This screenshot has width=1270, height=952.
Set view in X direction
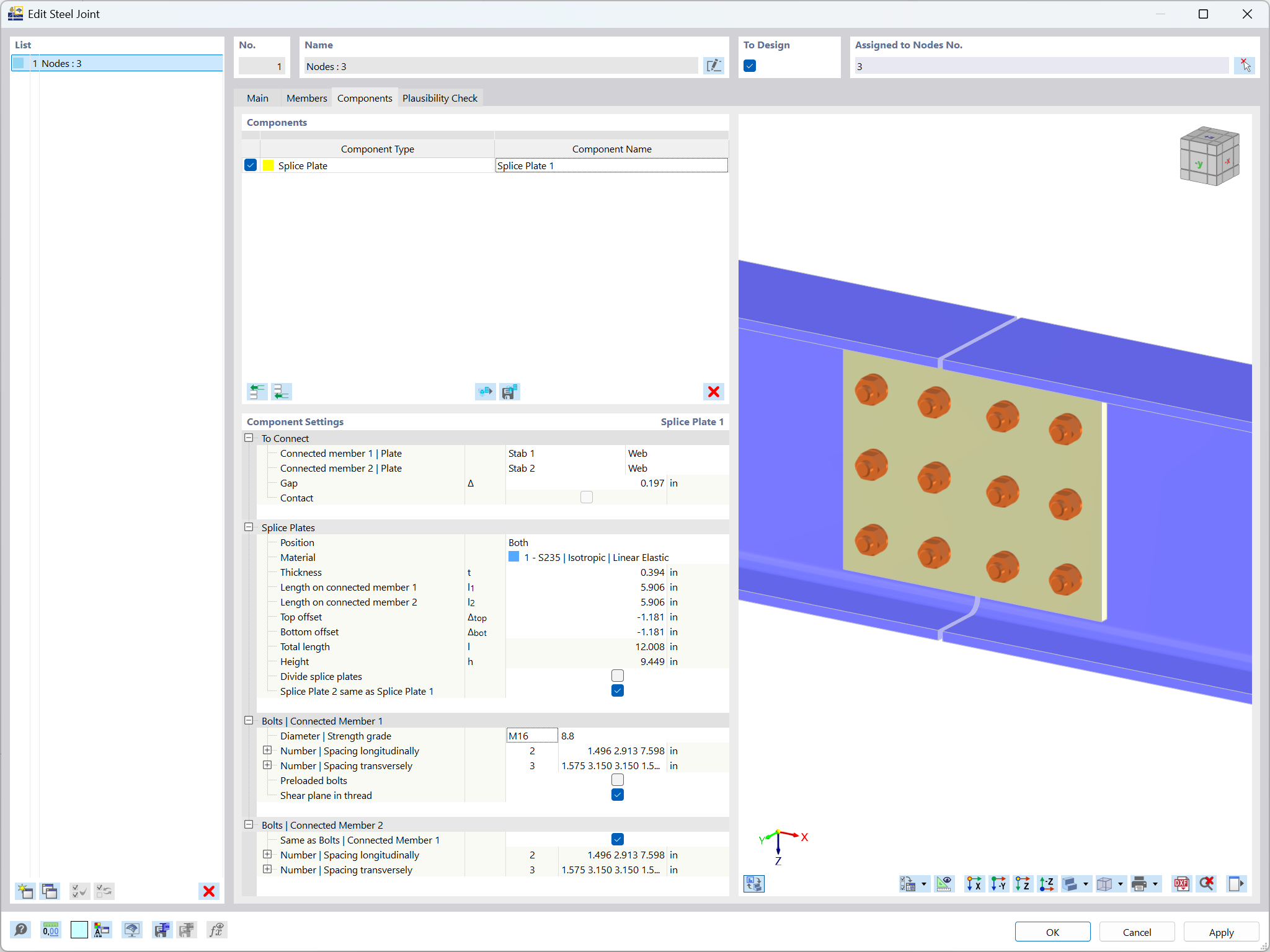coord(974,884)
